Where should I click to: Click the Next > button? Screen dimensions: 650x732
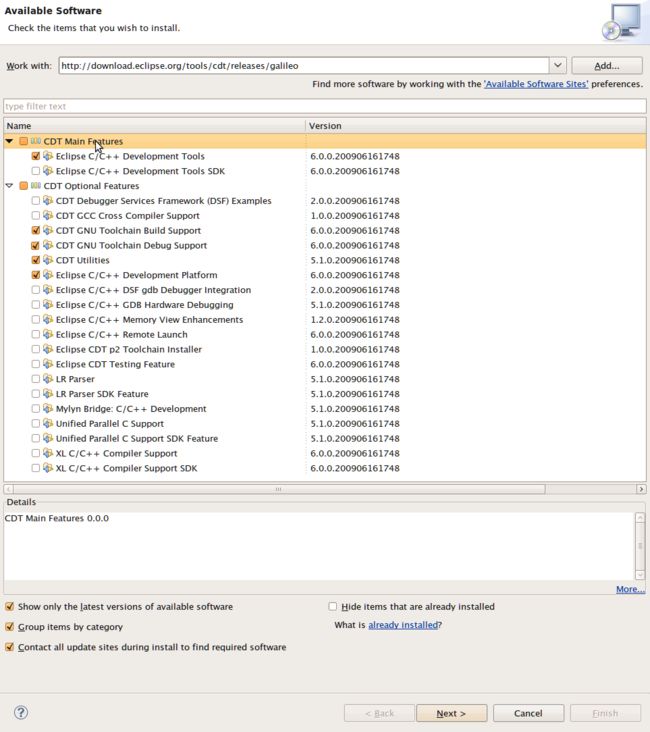tap(452, 713)
